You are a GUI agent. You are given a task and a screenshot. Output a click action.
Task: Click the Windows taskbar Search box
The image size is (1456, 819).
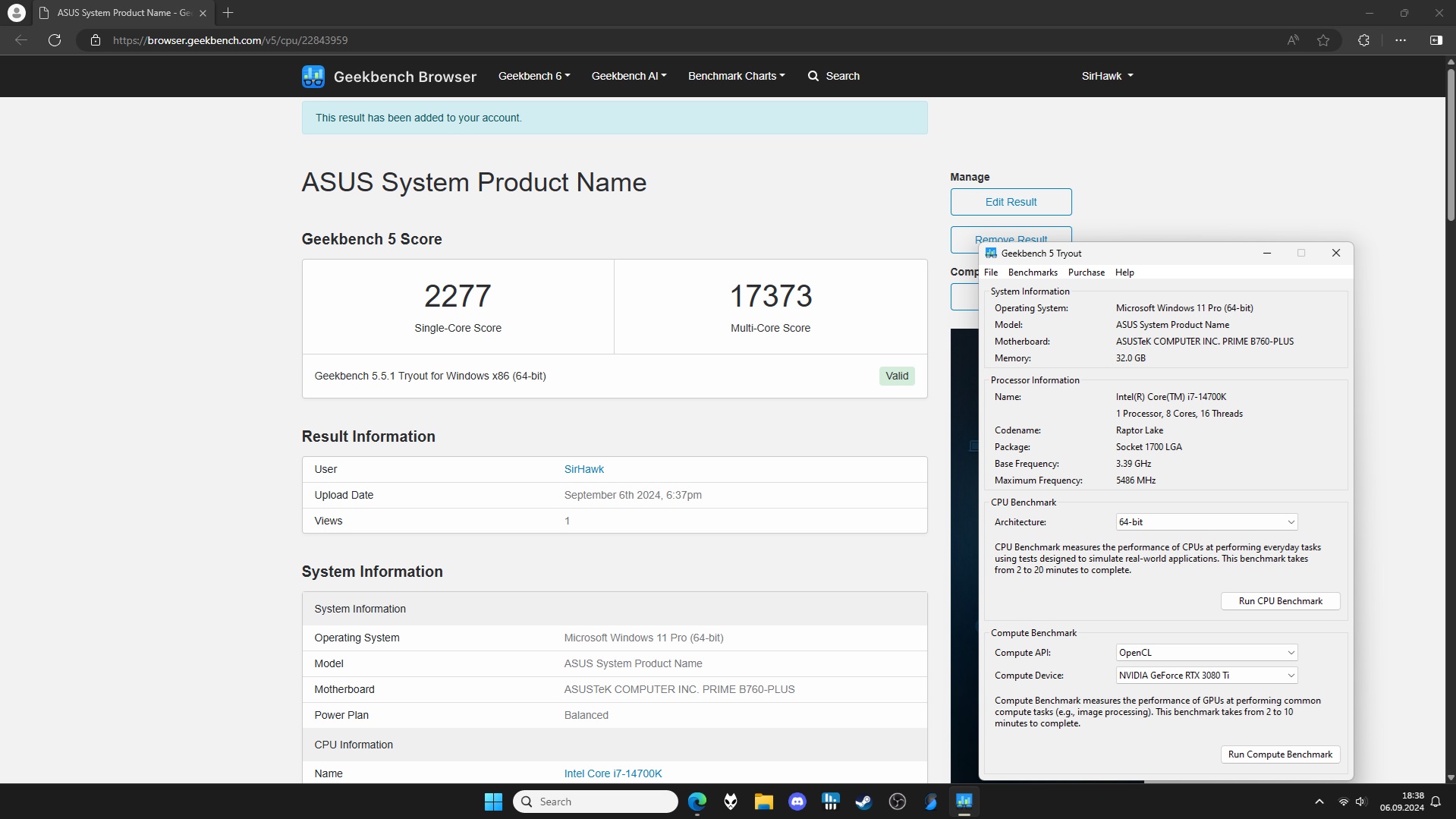[x=596, y=802]
